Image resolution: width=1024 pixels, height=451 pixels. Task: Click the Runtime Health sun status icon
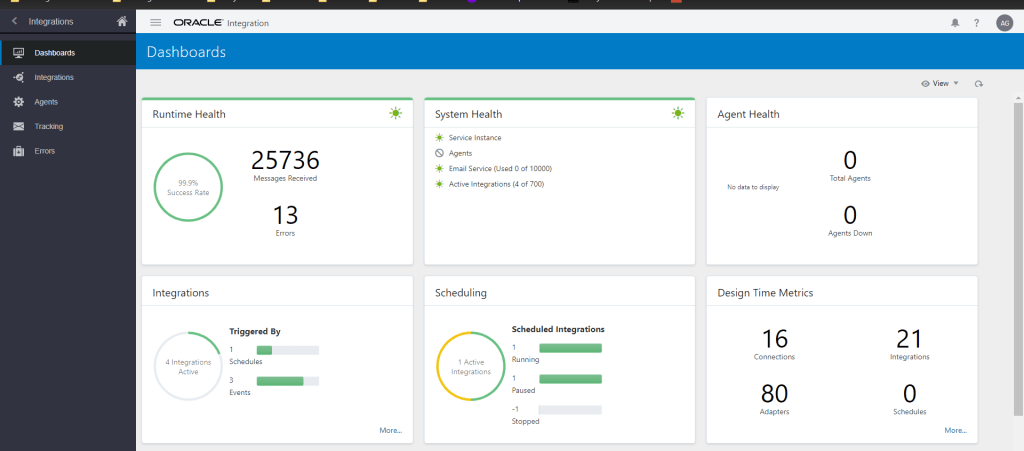tap(396, 114)
